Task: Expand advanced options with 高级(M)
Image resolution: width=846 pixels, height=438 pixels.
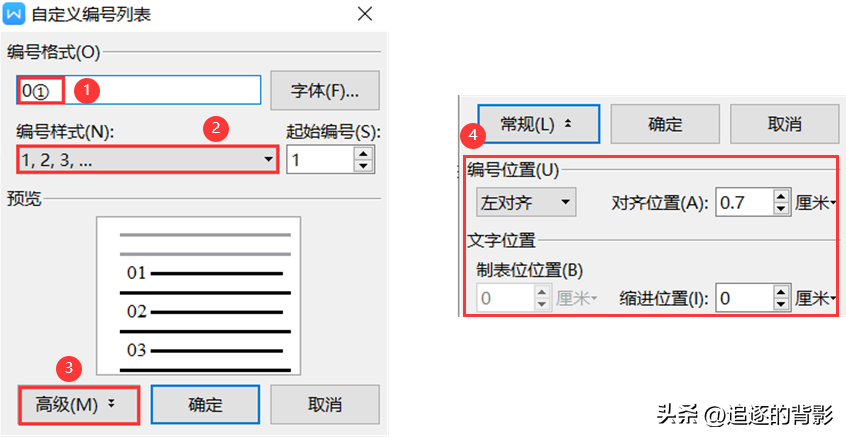Action: pyautogui.click(x=79, y=404)
